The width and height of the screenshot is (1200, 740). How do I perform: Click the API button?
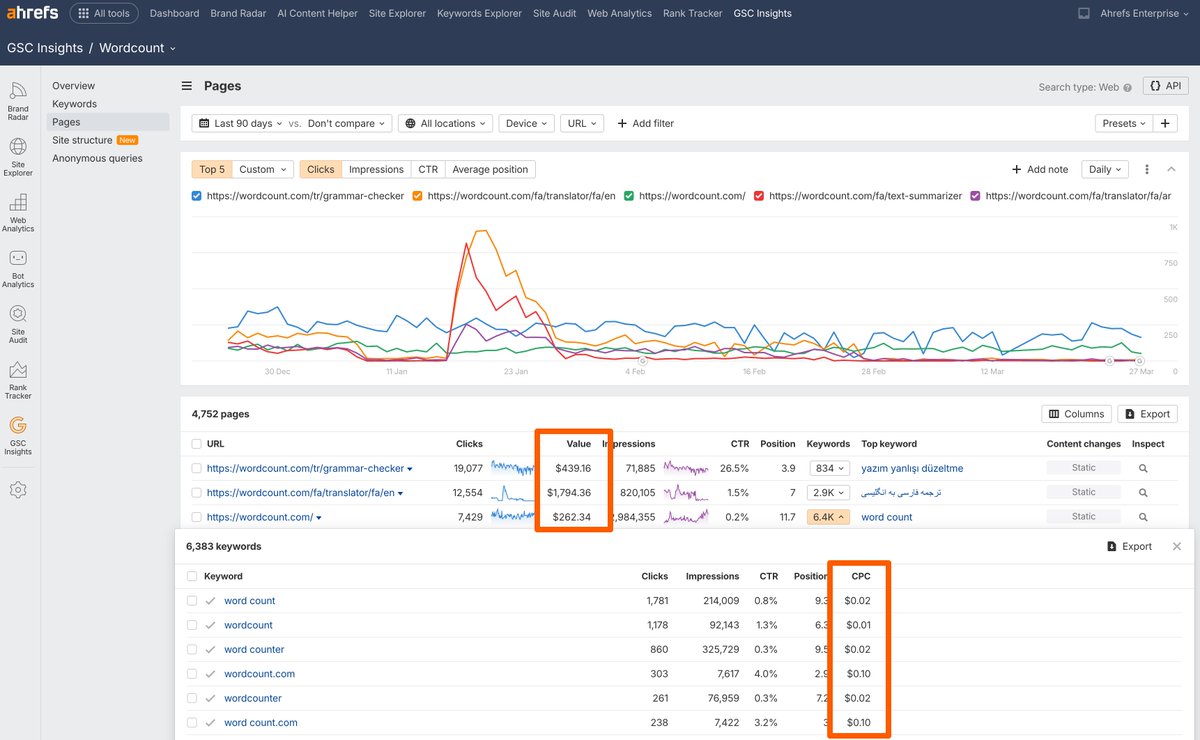click(1166, 86)
